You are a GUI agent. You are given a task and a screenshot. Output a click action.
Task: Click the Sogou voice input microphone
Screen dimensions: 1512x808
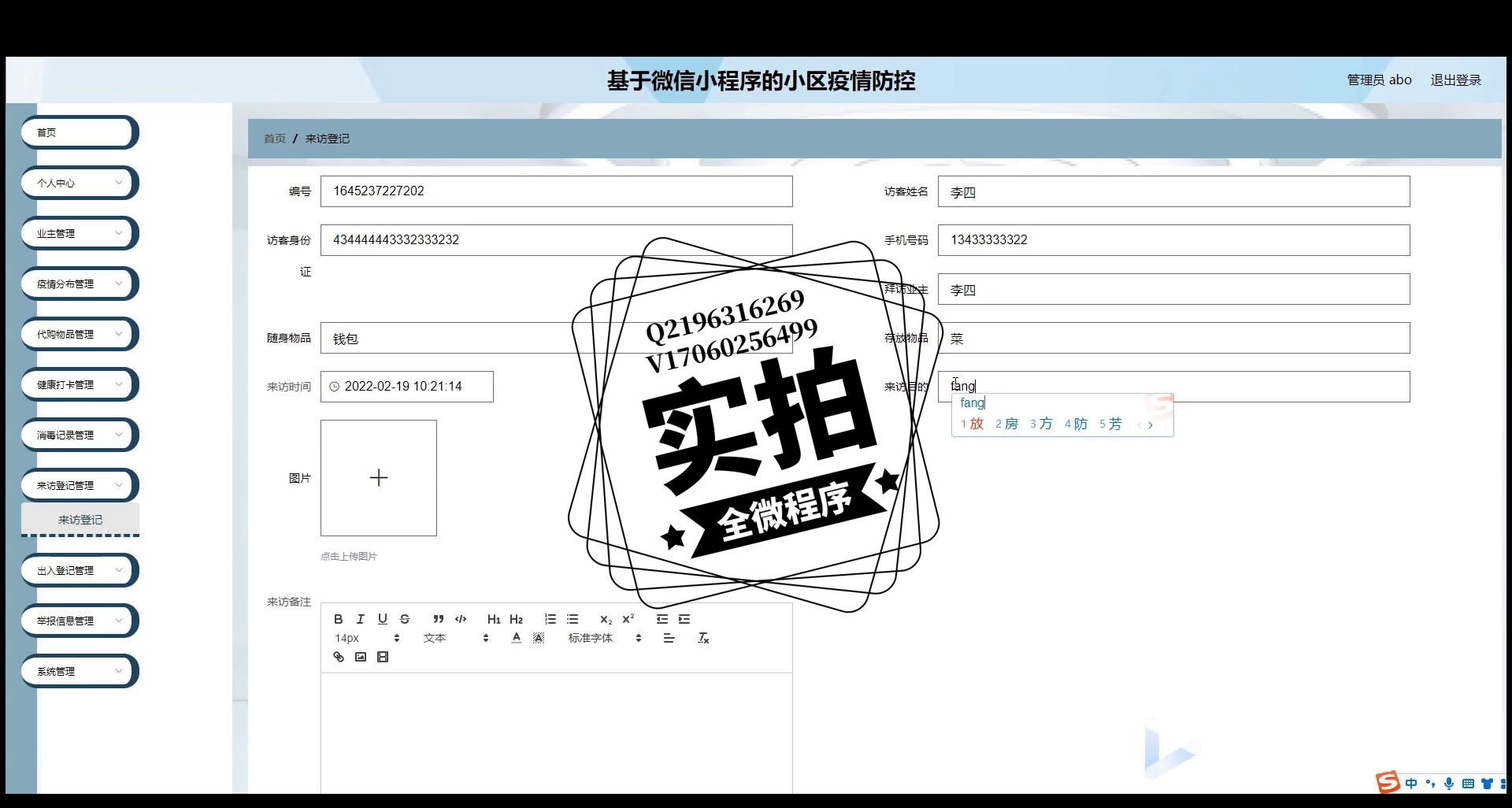[x=1449, y=784]
